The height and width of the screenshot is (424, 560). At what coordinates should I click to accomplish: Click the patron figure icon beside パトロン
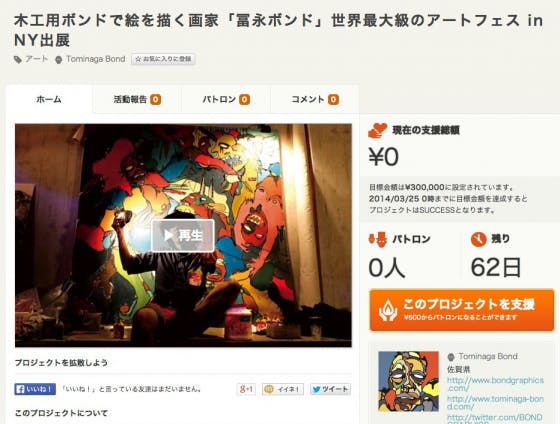378,239
